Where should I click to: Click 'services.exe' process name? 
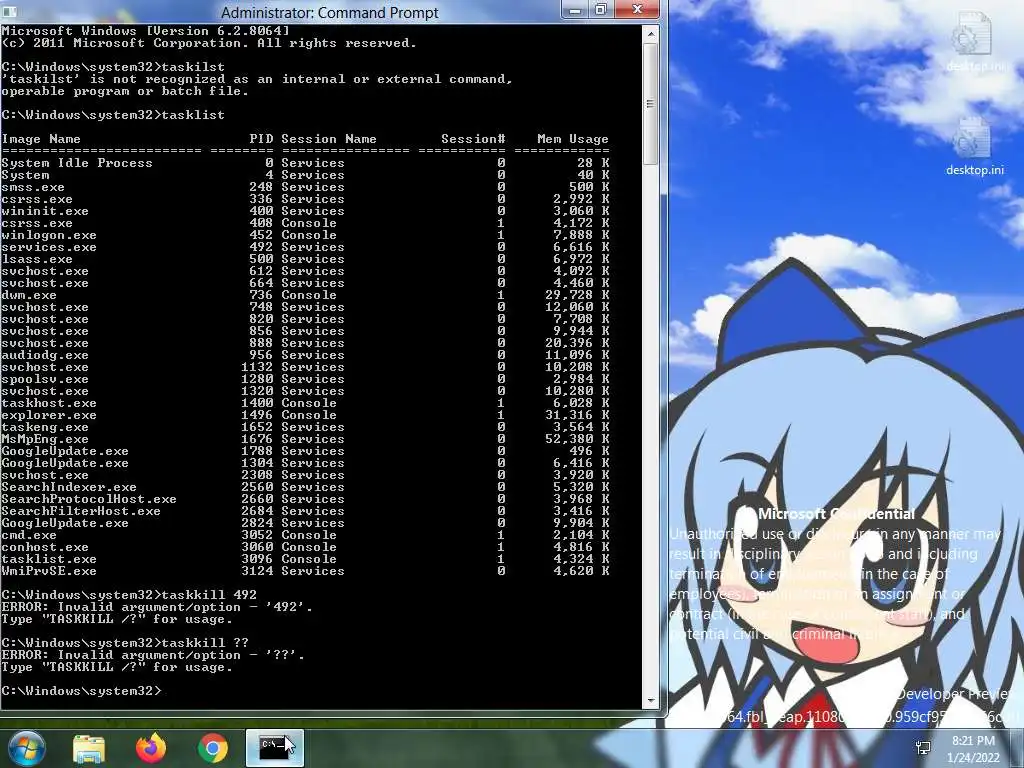click(x=49, y=247)
